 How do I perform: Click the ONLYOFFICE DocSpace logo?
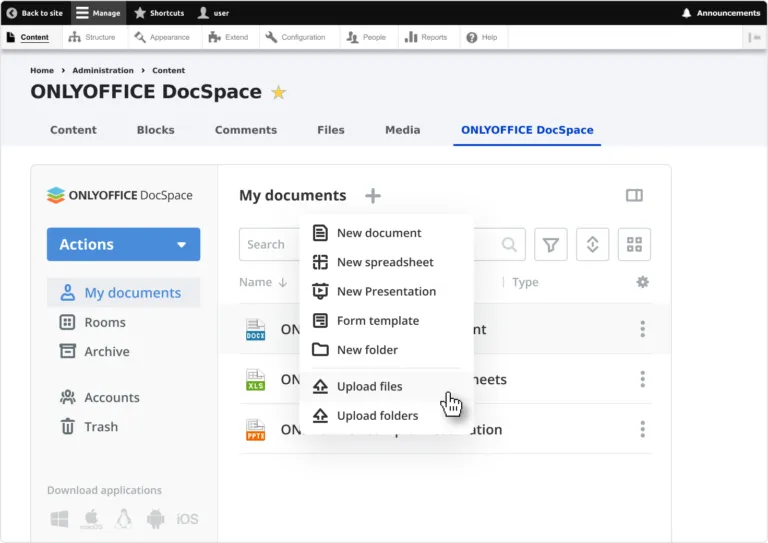point(120,195)
